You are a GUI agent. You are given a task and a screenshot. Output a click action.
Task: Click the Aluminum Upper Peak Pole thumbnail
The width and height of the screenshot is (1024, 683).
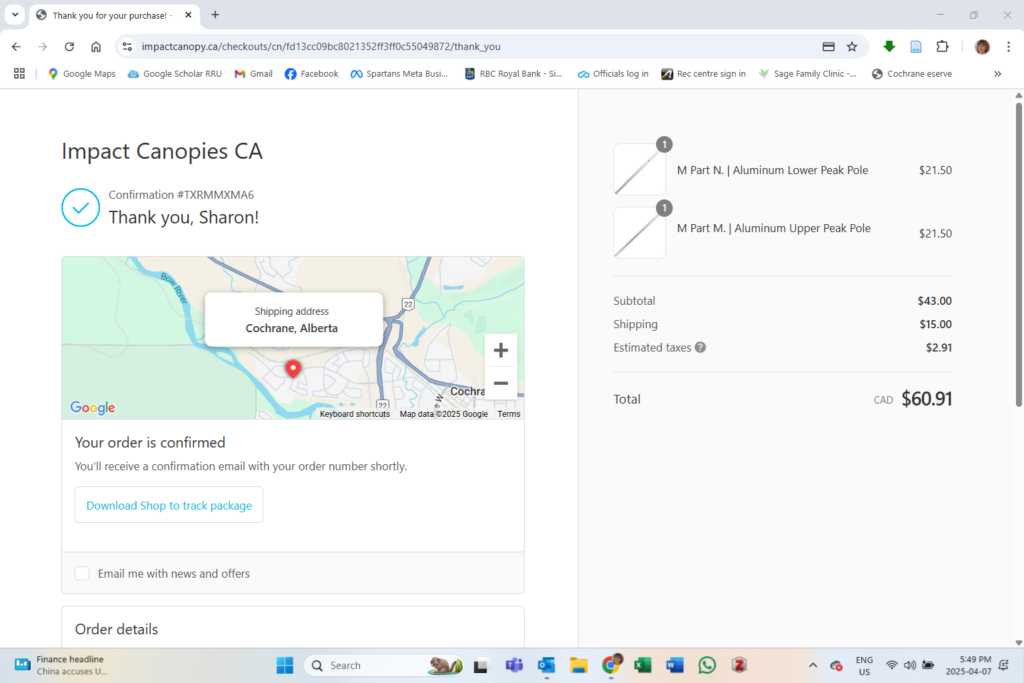(x=639, y=233)
